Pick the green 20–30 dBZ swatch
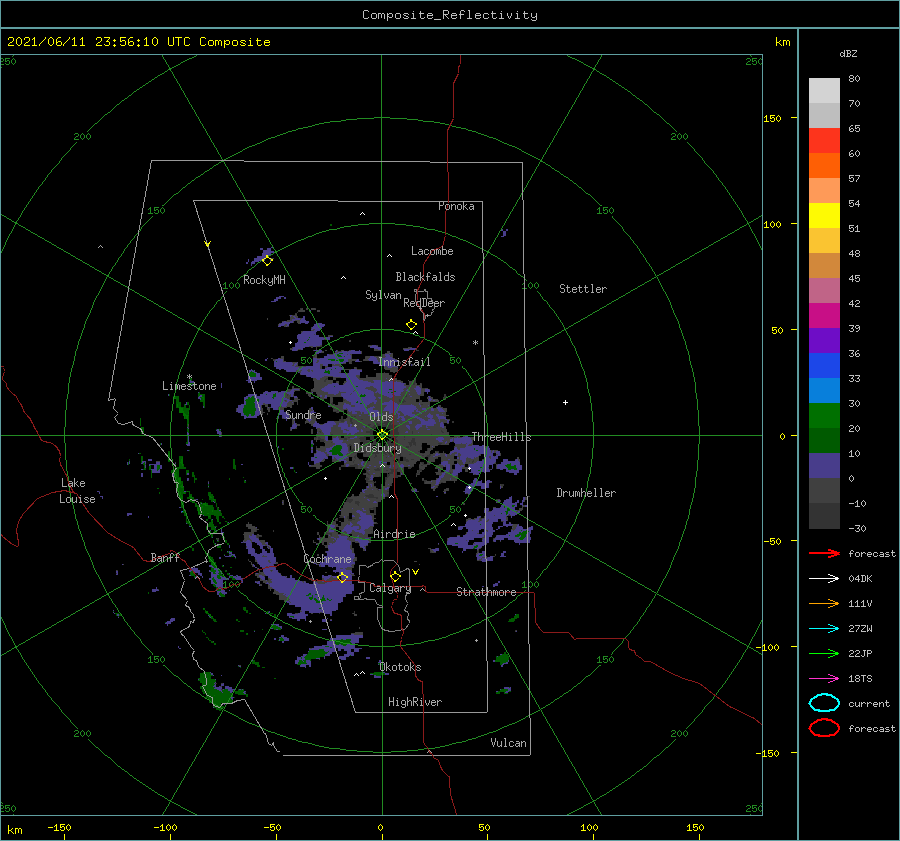 pyautogui.click(x=824, y=415)
